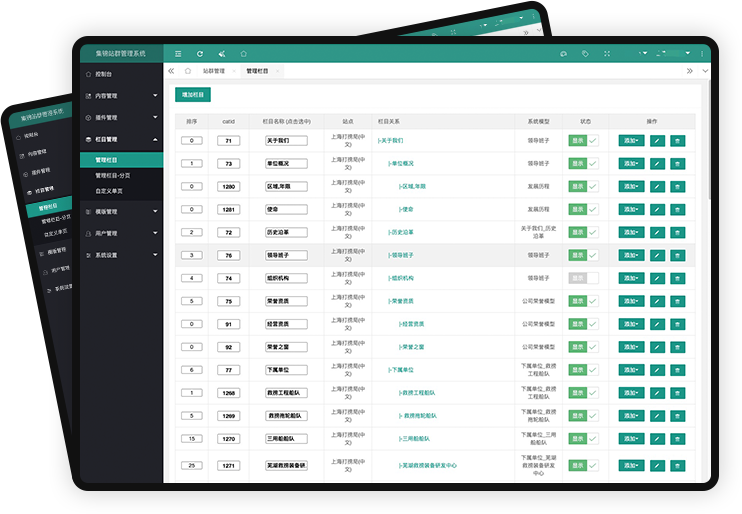Click the refresh icon in top bar

pyautogui.click(x=200, y=53)
